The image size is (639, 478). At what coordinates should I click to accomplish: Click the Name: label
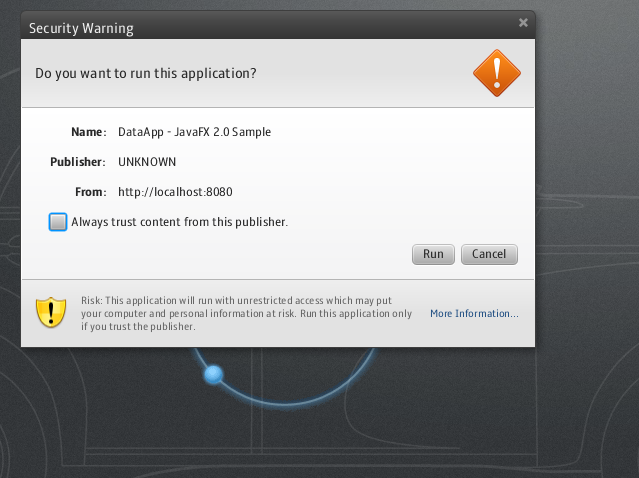coord(89,132)
